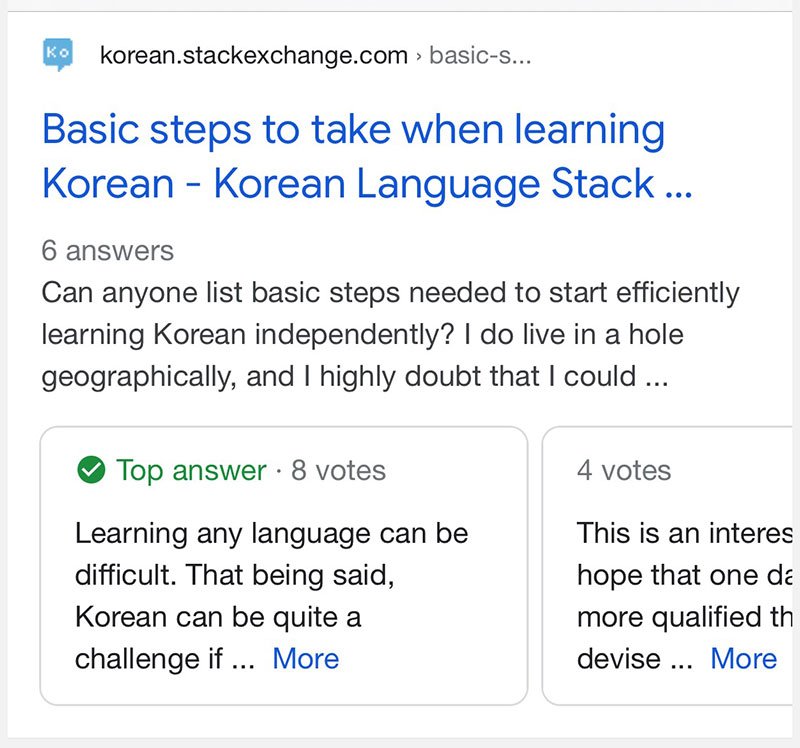This screenshot has width=800, height=748.
Task: Click the 6 answers count
Action: pyautogui.click(x=107, y=250)
